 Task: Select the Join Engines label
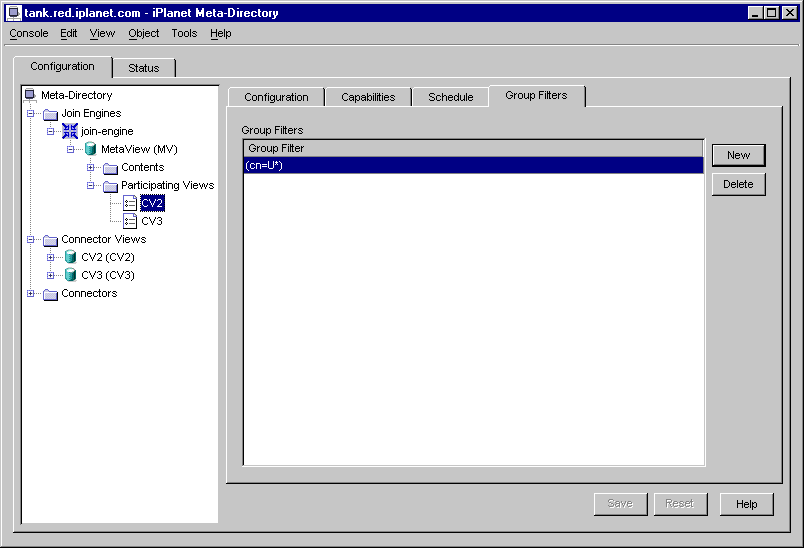(91, 113)
